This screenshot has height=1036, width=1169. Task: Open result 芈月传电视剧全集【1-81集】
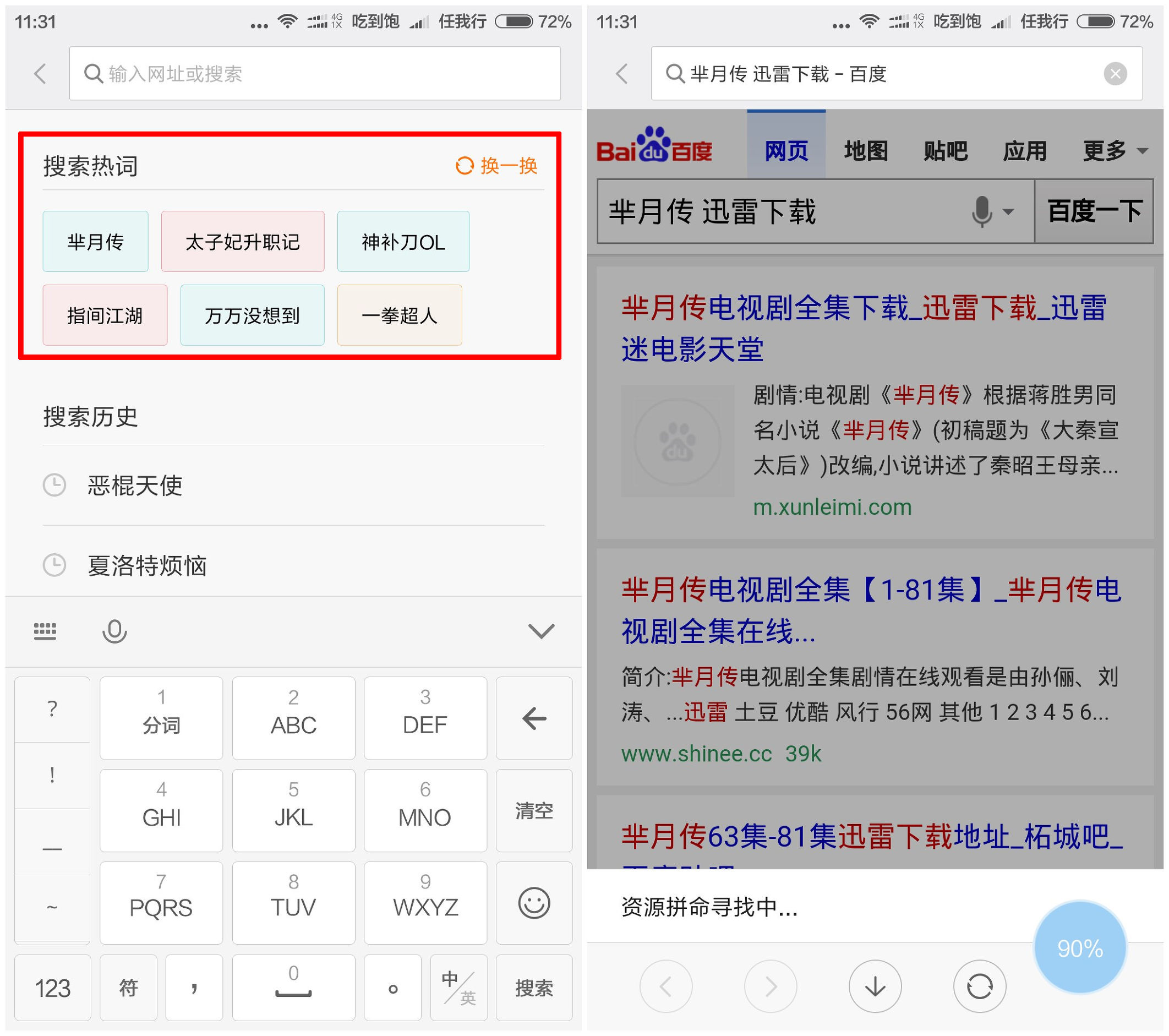point(872,610)
